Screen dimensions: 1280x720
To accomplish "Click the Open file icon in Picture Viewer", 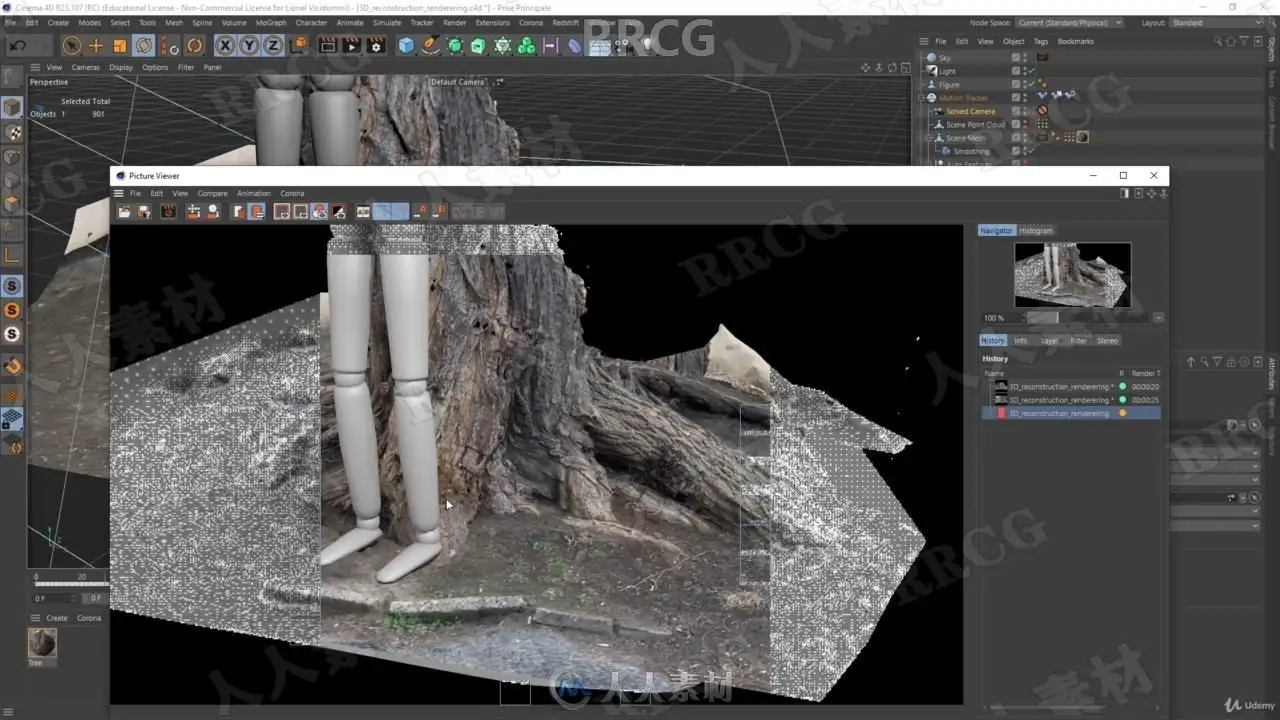I will tap(124, 211).
